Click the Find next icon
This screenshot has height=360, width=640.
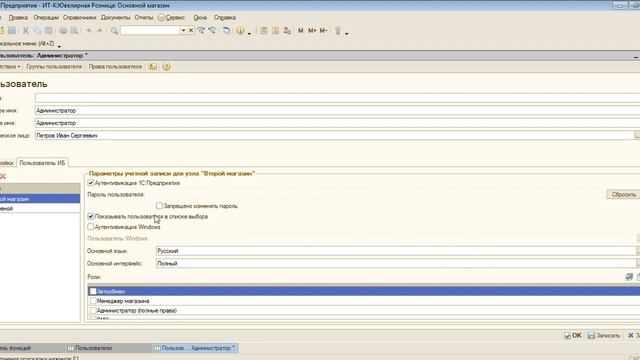(201, 31)
